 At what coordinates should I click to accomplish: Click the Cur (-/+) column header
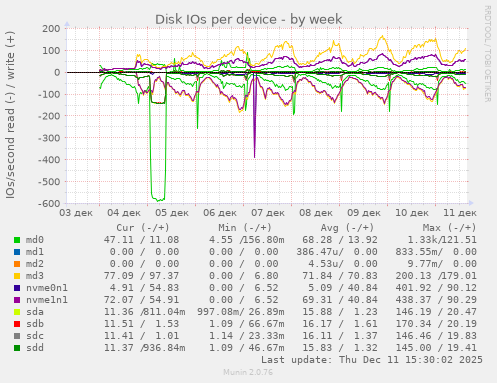click(x=143, y=228)
